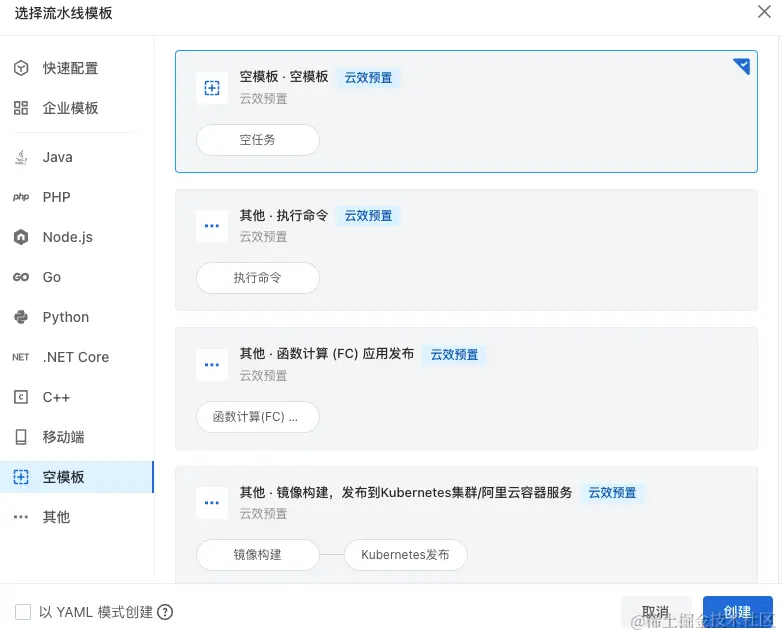Screen dimensions: 782x636
Task: Click 云效预置 tag on Kubernetes card
Action: tap(612, 493)
